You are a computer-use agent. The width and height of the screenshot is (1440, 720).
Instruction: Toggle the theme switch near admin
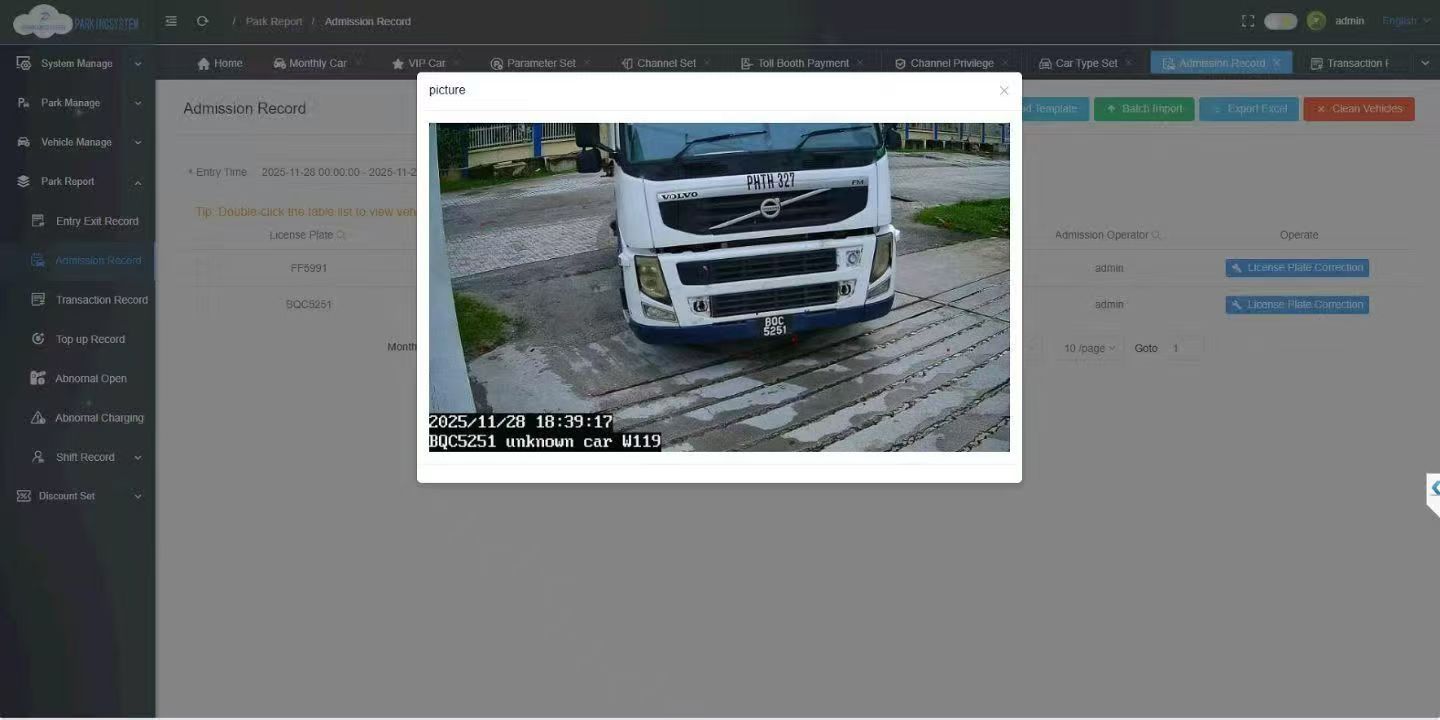pyautogui.click(x=1280, y=21)
